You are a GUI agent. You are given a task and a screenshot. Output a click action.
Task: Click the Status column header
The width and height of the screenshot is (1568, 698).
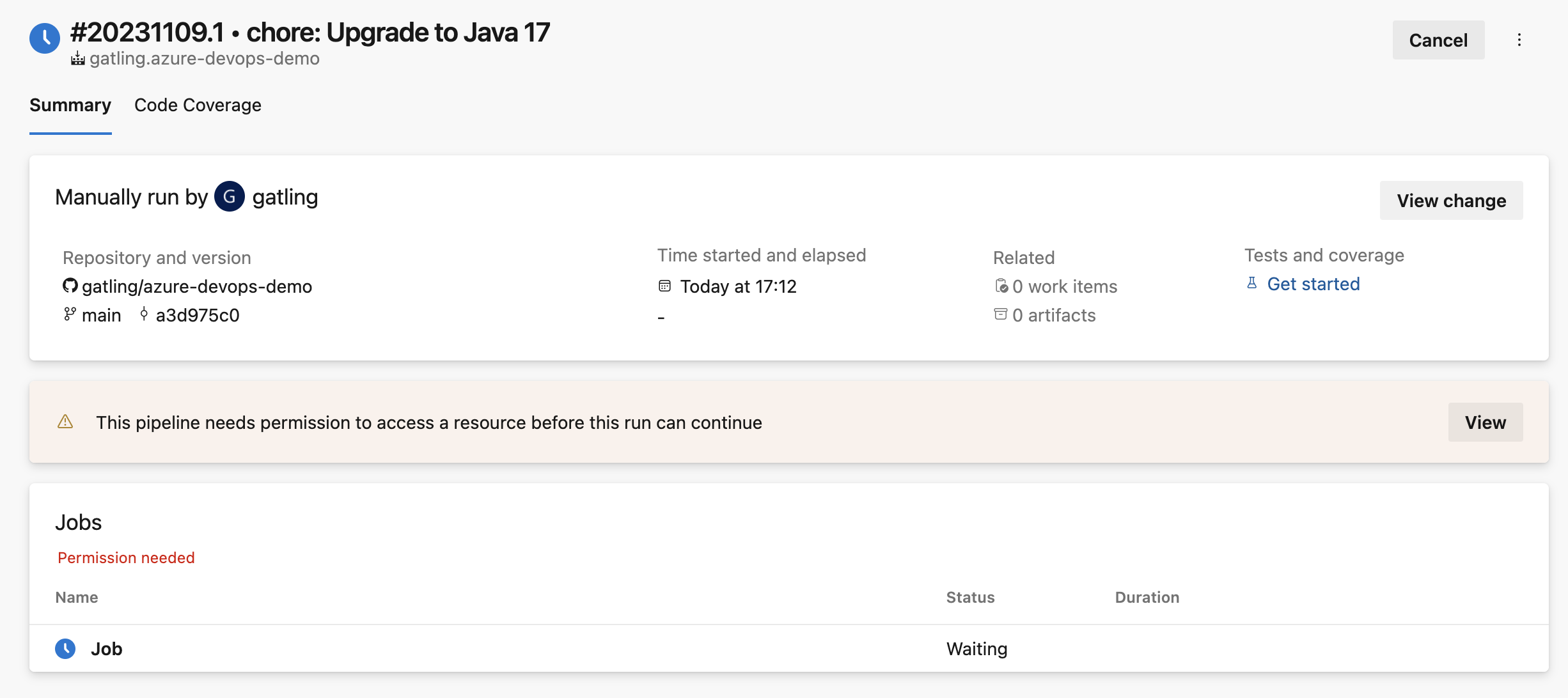coord(971,598)
